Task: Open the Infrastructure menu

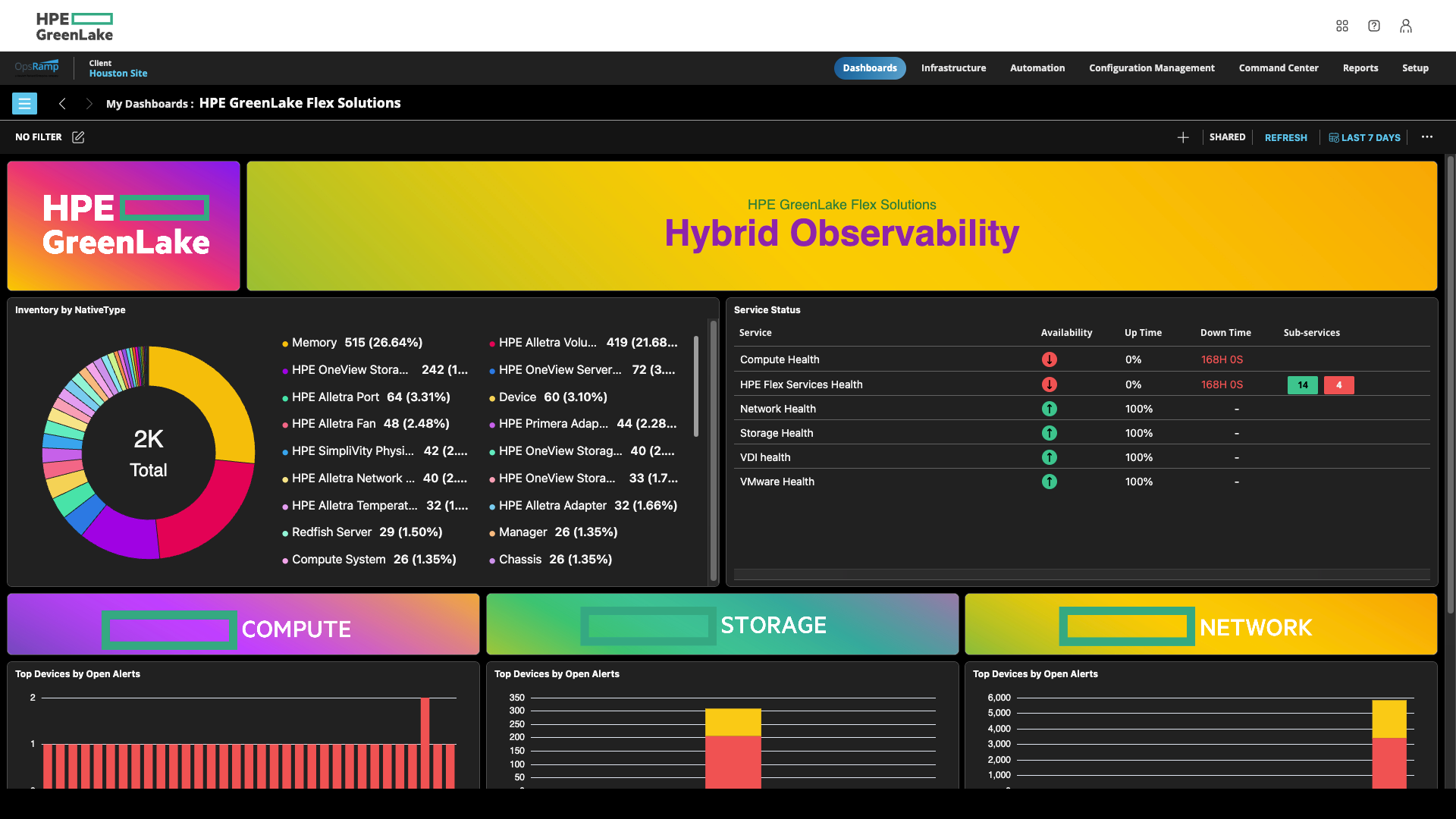Action: pos(953,68)
